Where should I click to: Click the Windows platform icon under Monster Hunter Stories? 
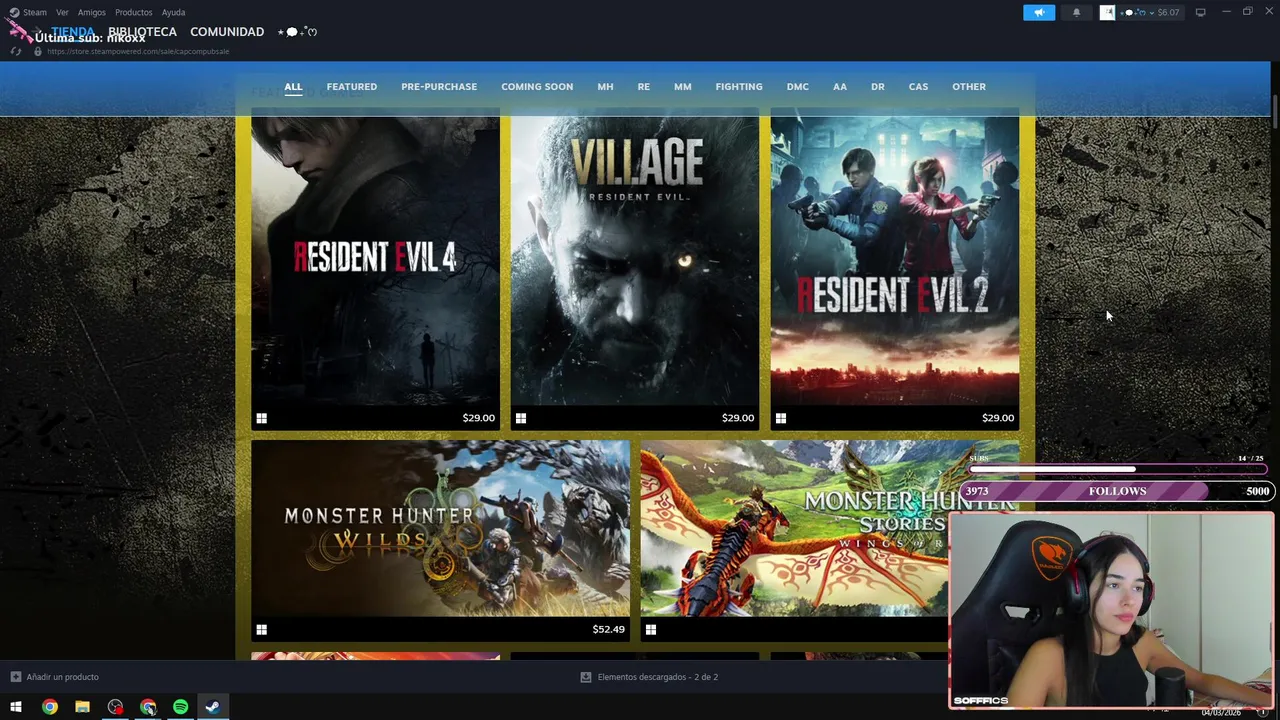point(651,630)
